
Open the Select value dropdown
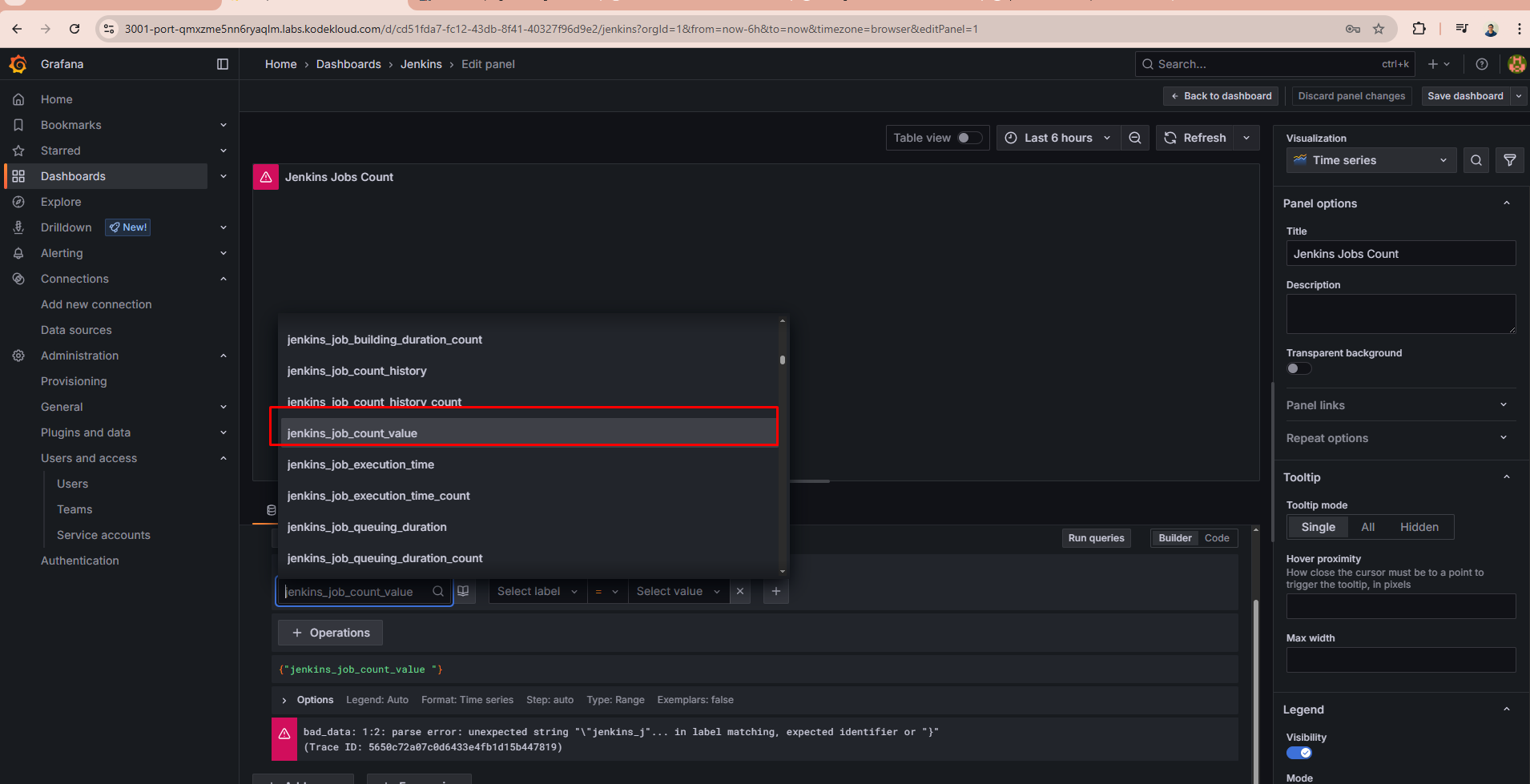pos(678,591)
